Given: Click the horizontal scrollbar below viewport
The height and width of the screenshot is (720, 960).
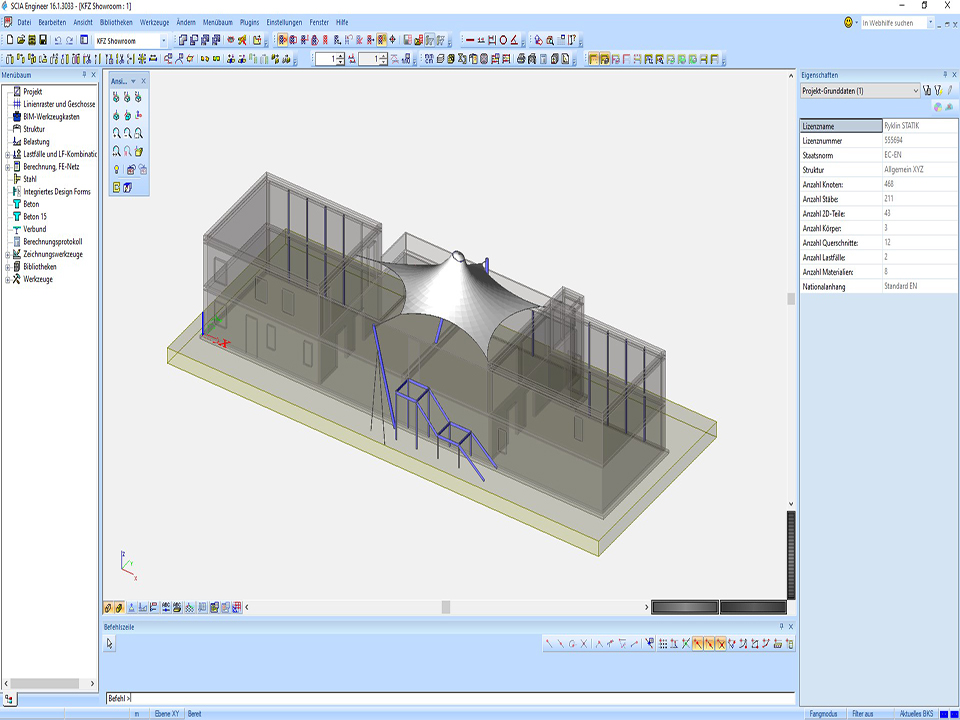Looking at the screenshot, I should coord(445,607).
